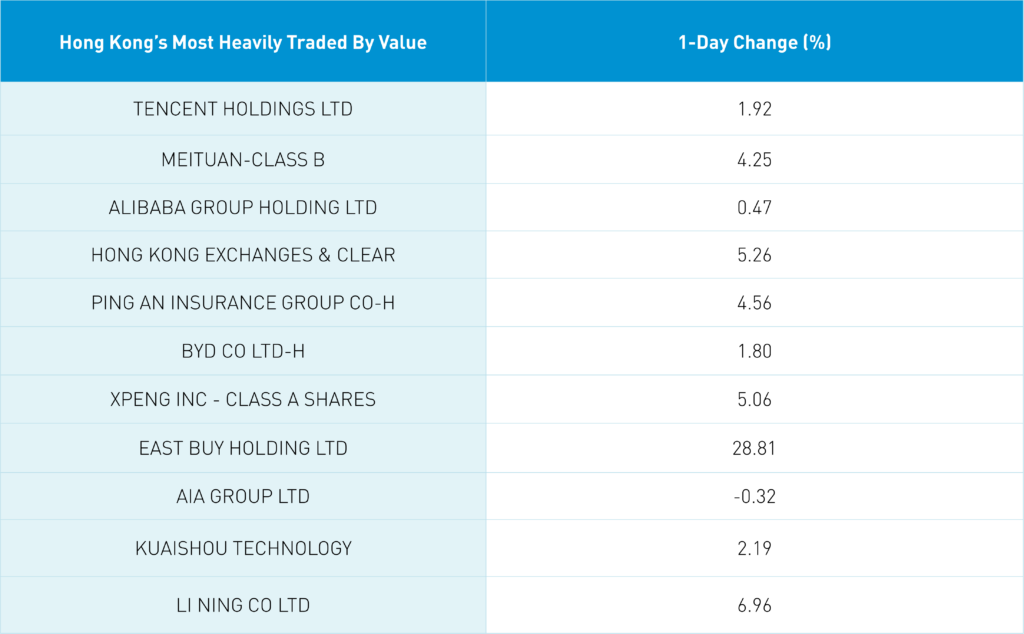Click the 1-Day Change (%) column header
Screen dimensions: 1024x634
click(x=754, y=42)
